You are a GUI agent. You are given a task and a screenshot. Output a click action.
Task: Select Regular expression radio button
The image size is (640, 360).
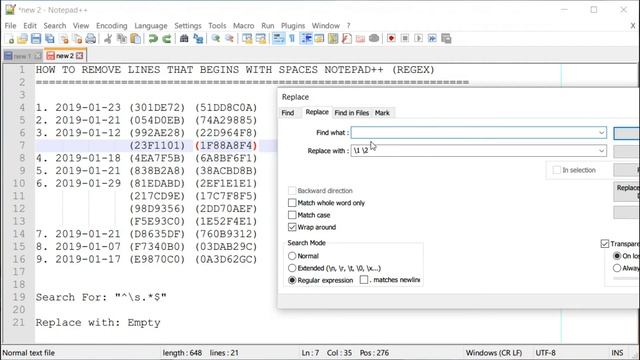pyautogui.click(x=292, y=280)
